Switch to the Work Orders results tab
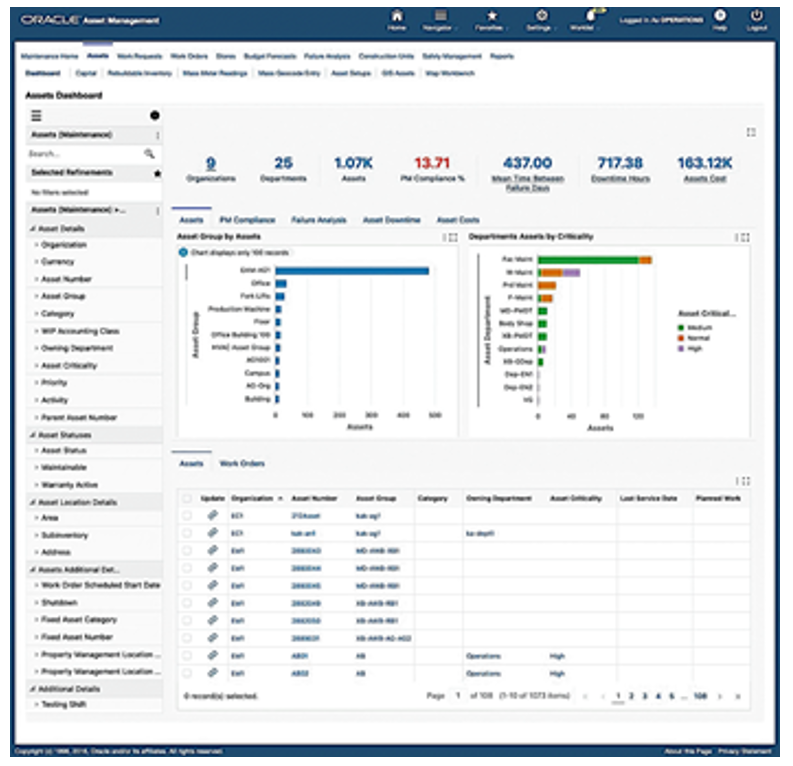 click(242, 463)
